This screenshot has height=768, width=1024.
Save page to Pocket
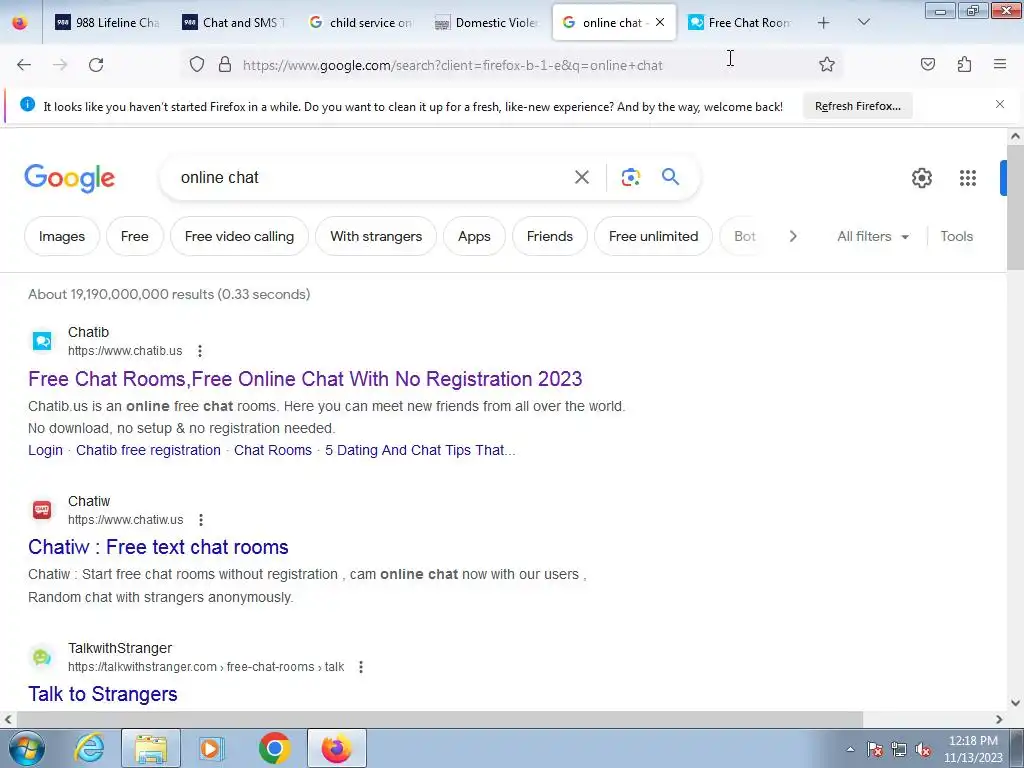pos(928,64)
